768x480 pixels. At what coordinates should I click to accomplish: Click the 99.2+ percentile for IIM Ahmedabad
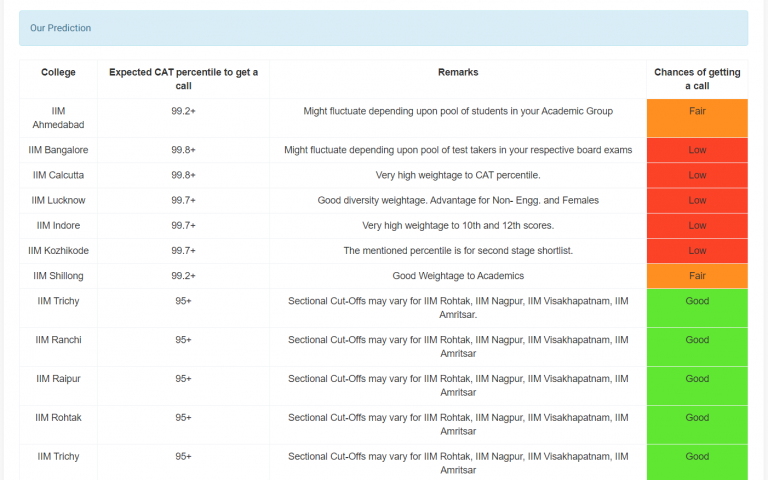click(x=183, y=111)
